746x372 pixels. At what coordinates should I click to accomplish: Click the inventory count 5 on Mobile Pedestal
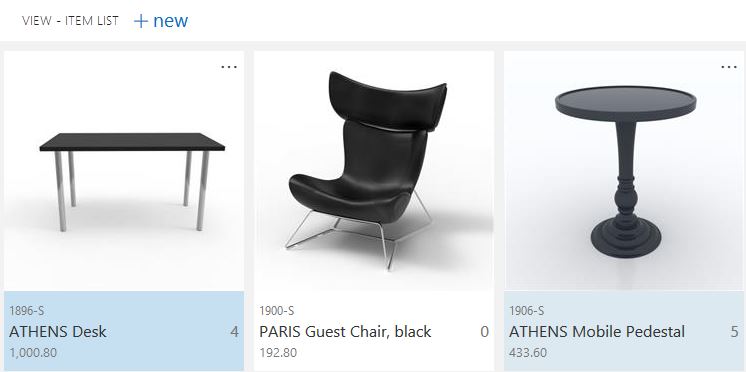[735, 332]
